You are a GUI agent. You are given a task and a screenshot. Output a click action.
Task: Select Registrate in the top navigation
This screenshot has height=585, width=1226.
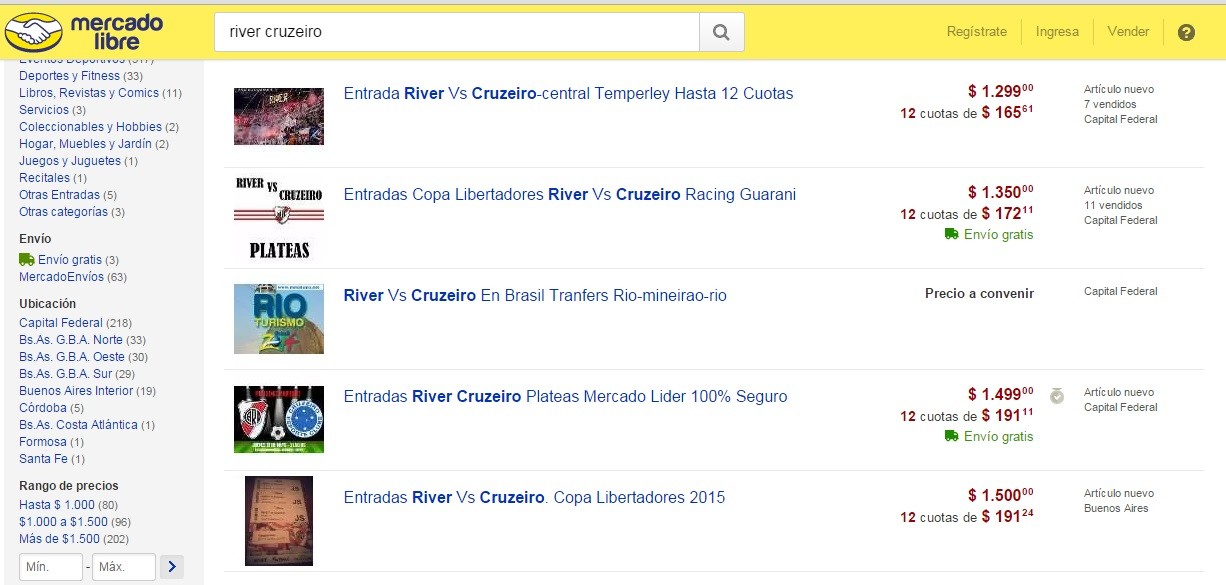click(977, 31)
